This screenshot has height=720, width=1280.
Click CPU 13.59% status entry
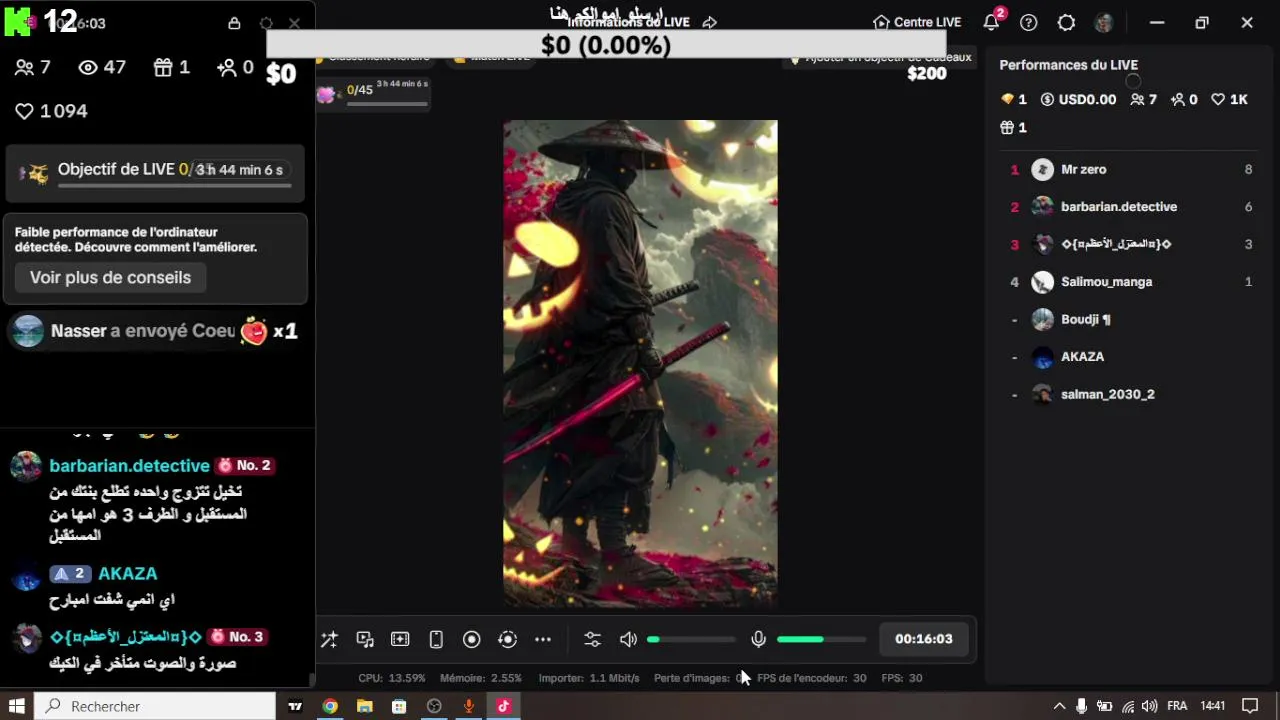click(392, 678)
